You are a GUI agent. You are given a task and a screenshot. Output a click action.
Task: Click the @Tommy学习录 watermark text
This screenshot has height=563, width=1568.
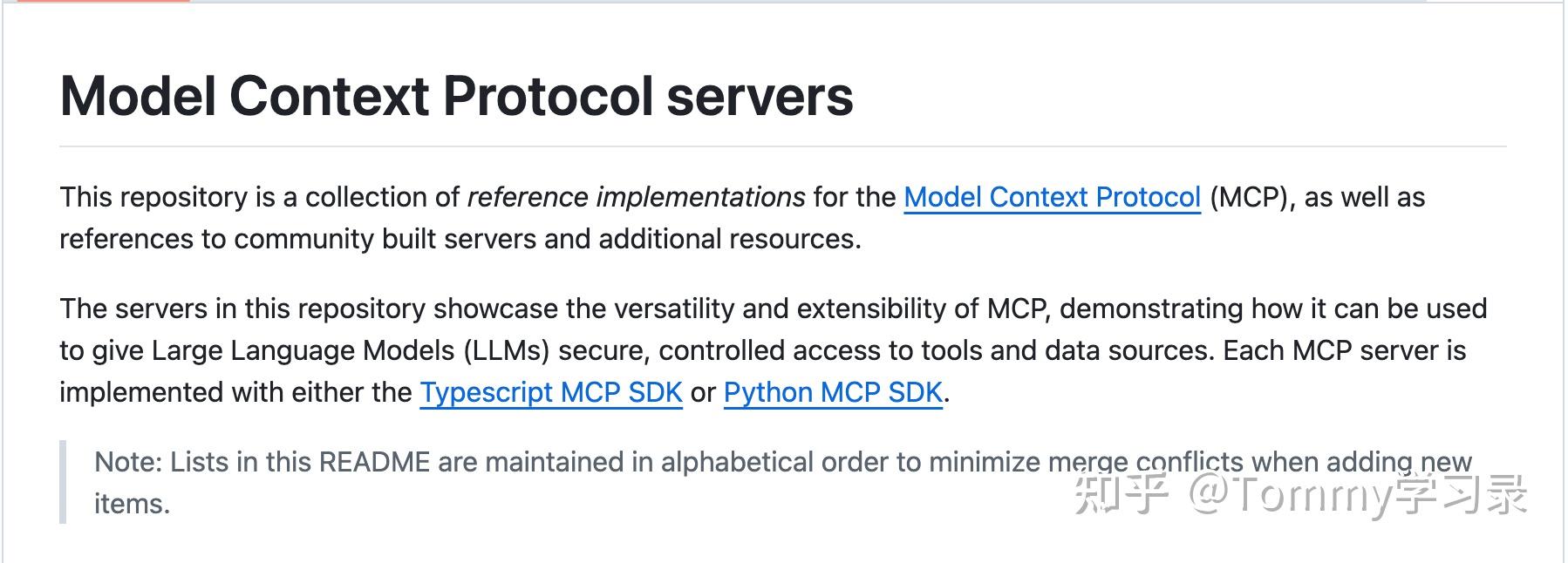click(x=1358, y=494)
